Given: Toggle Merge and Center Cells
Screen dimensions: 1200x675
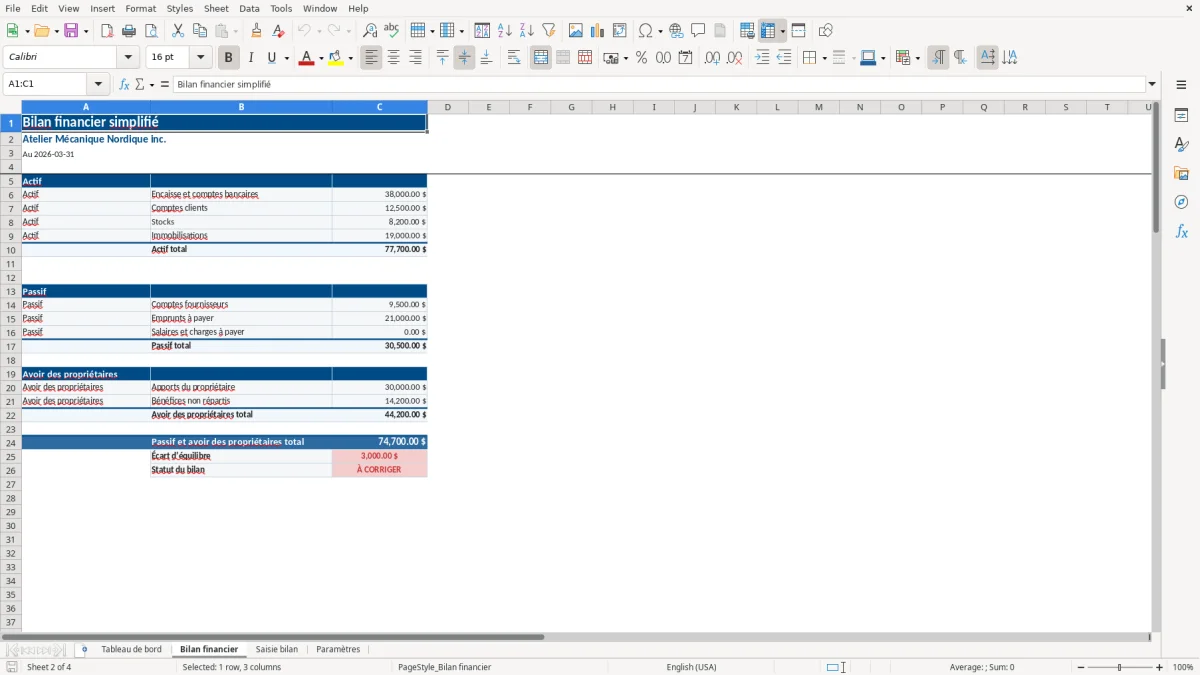Looking at the screenshot, I should click(541, 58).
